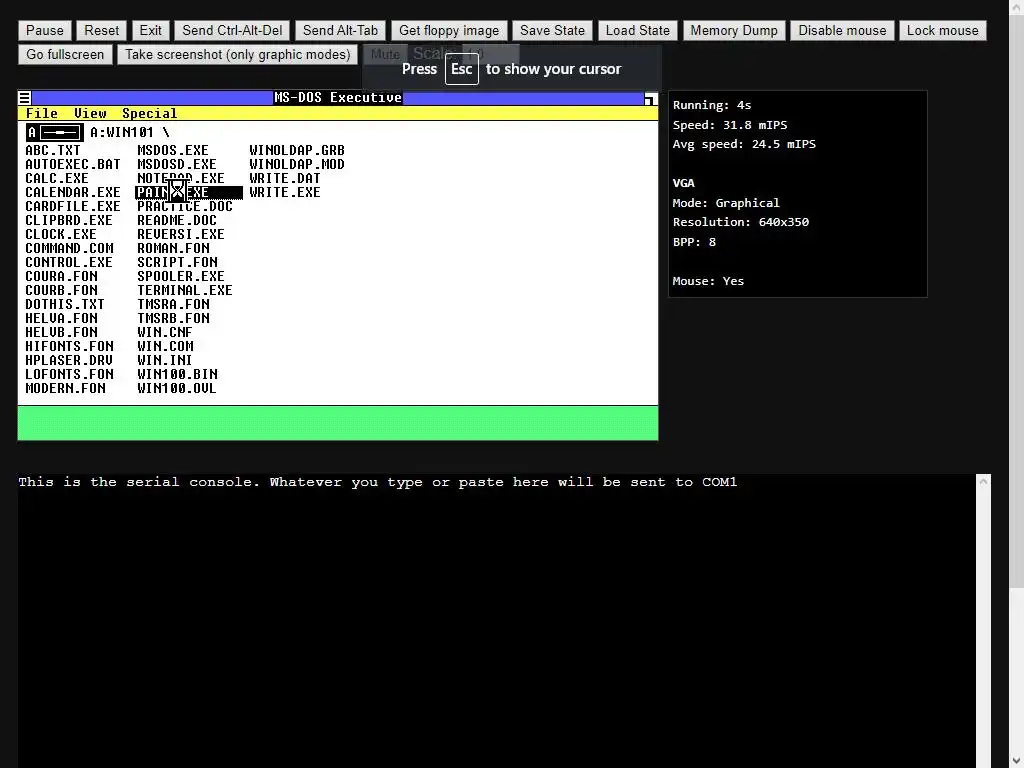
Task: Click Get floppy image button
Action: [x=449, y=31]
